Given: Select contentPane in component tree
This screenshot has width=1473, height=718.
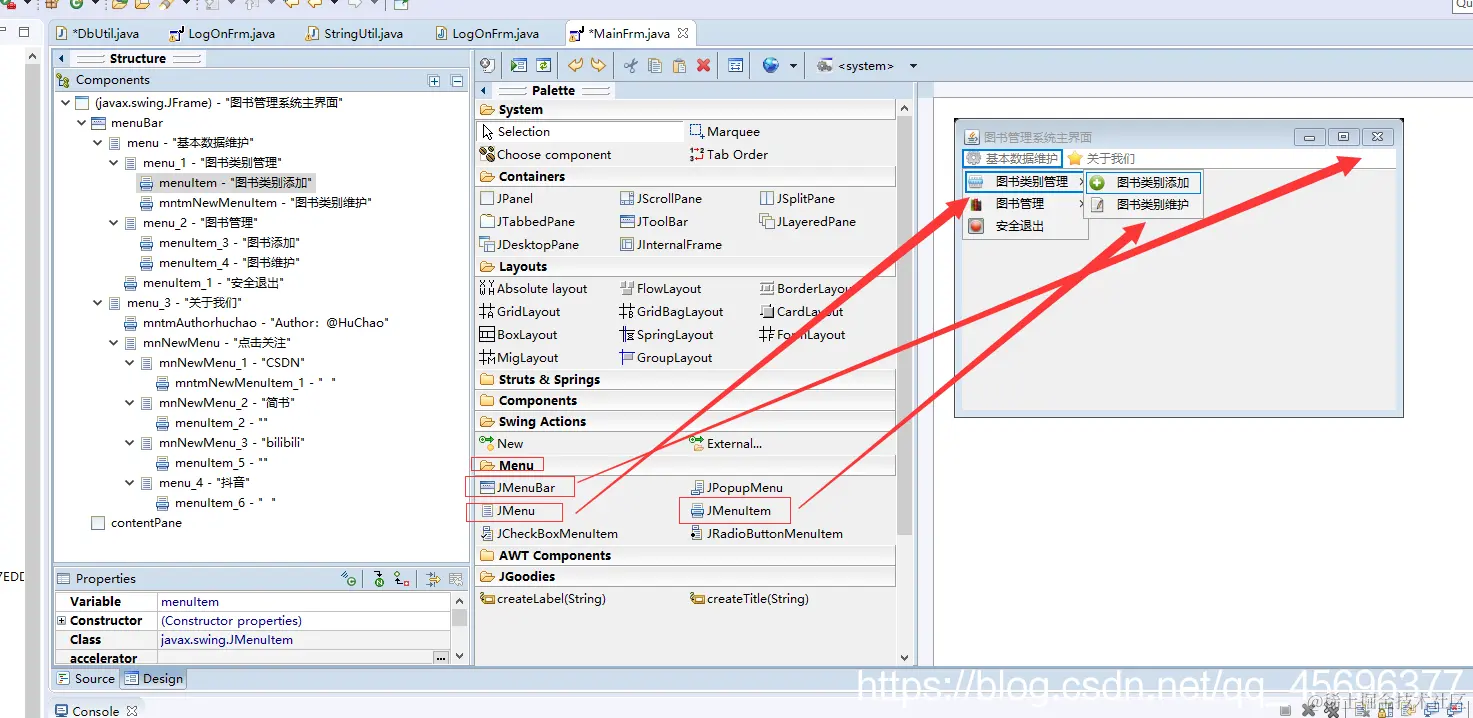Looking at the screenshot, I should point(136,523).
